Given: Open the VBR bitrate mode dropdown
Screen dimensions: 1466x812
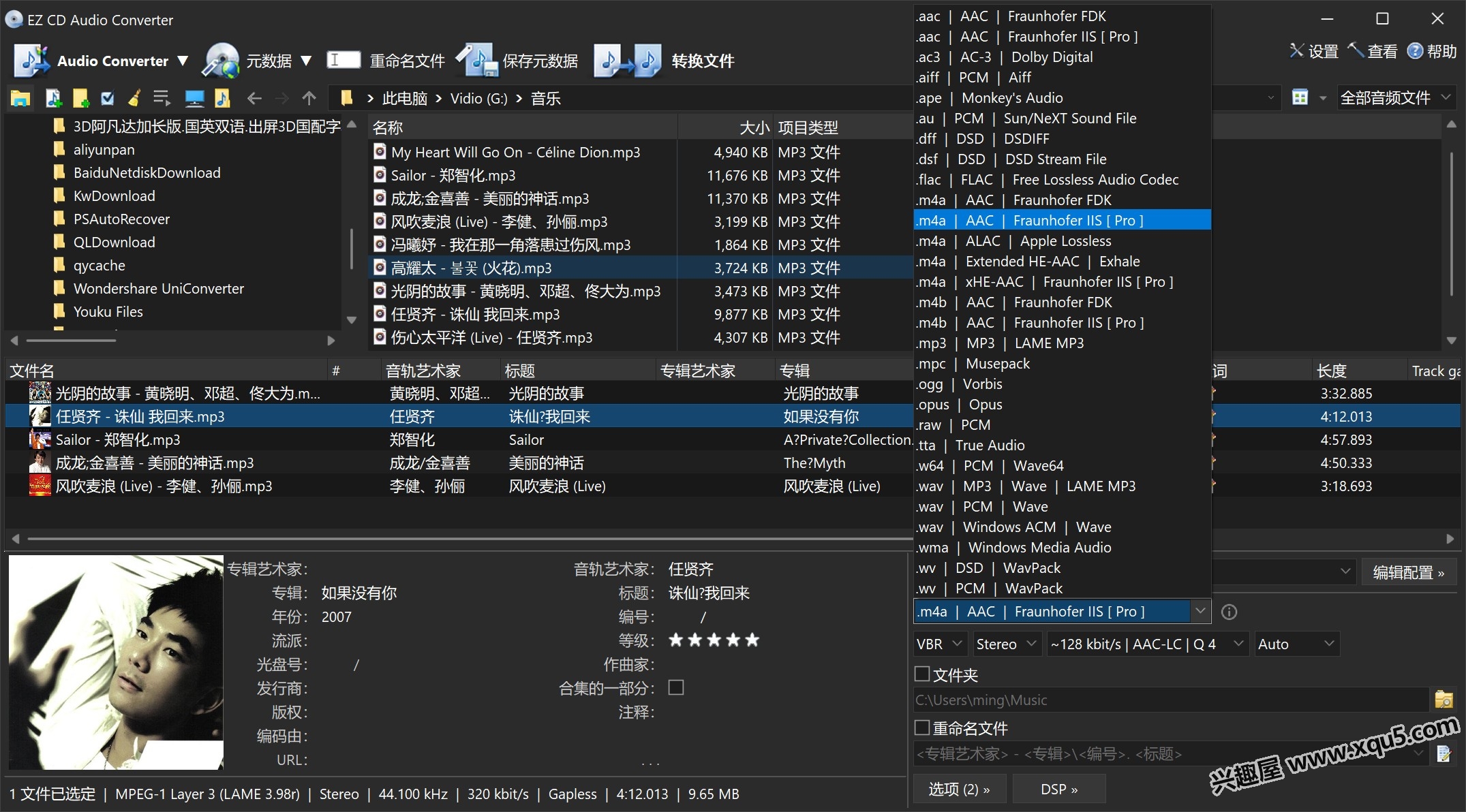Looking at the screenshot, I should click(939, 644).
